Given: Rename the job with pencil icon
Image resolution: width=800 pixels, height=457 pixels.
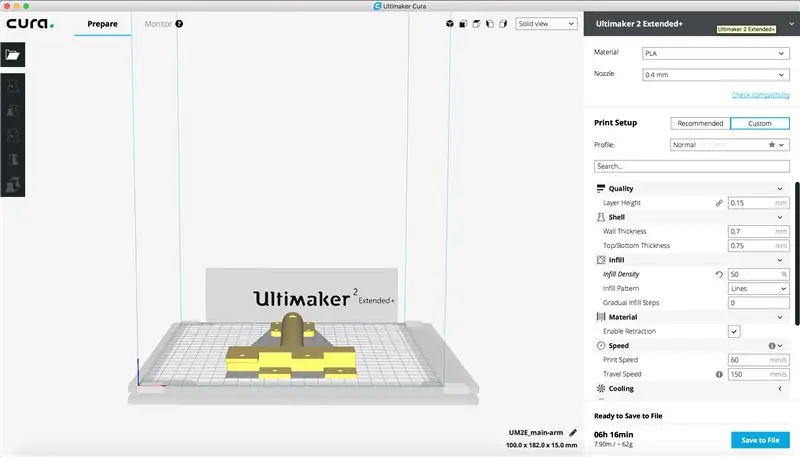Looking at the screenshot, I should (x=573, y=433).
